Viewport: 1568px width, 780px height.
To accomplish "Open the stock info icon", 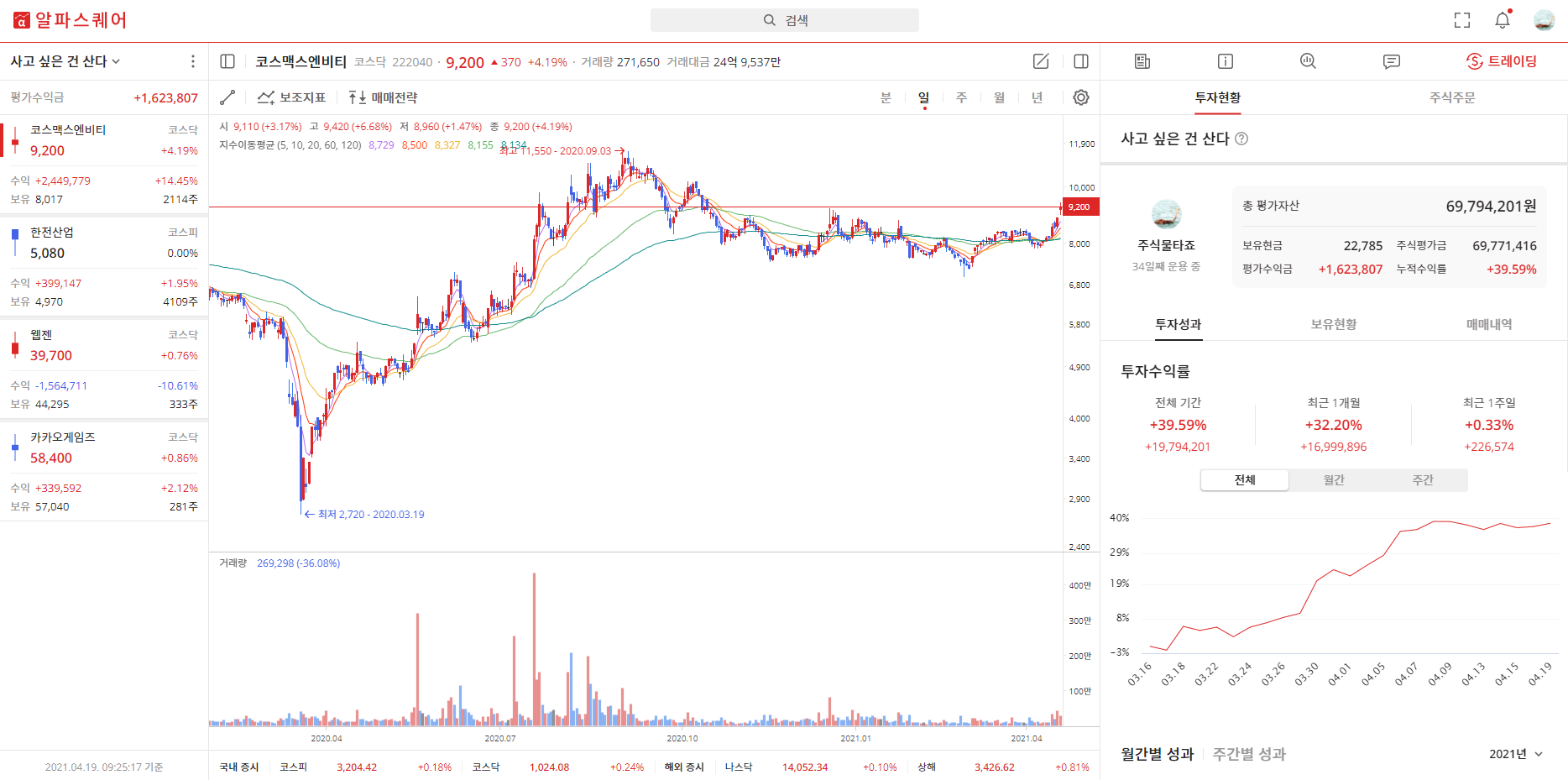I will (1226, 61).
